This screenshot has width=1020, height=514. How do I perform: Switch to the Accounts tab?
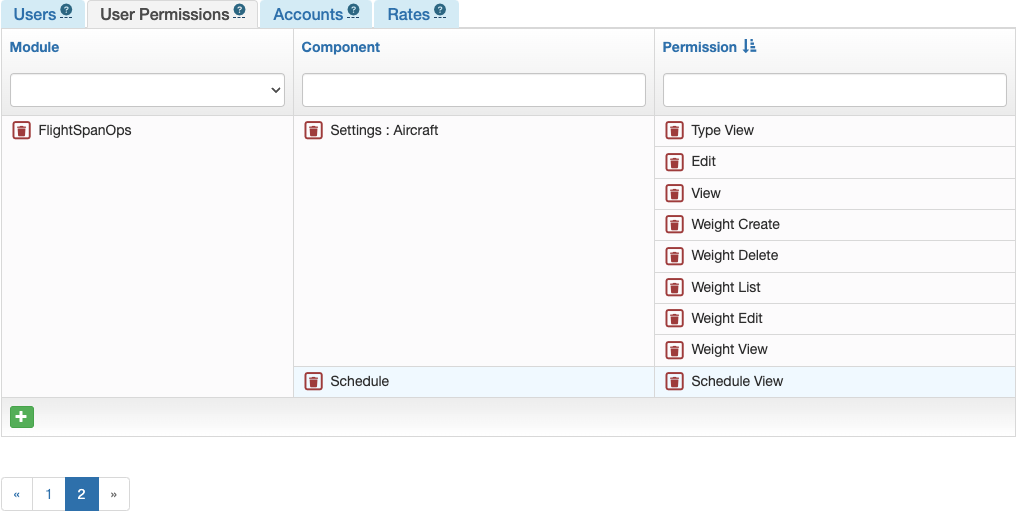(x=308, y=14)
